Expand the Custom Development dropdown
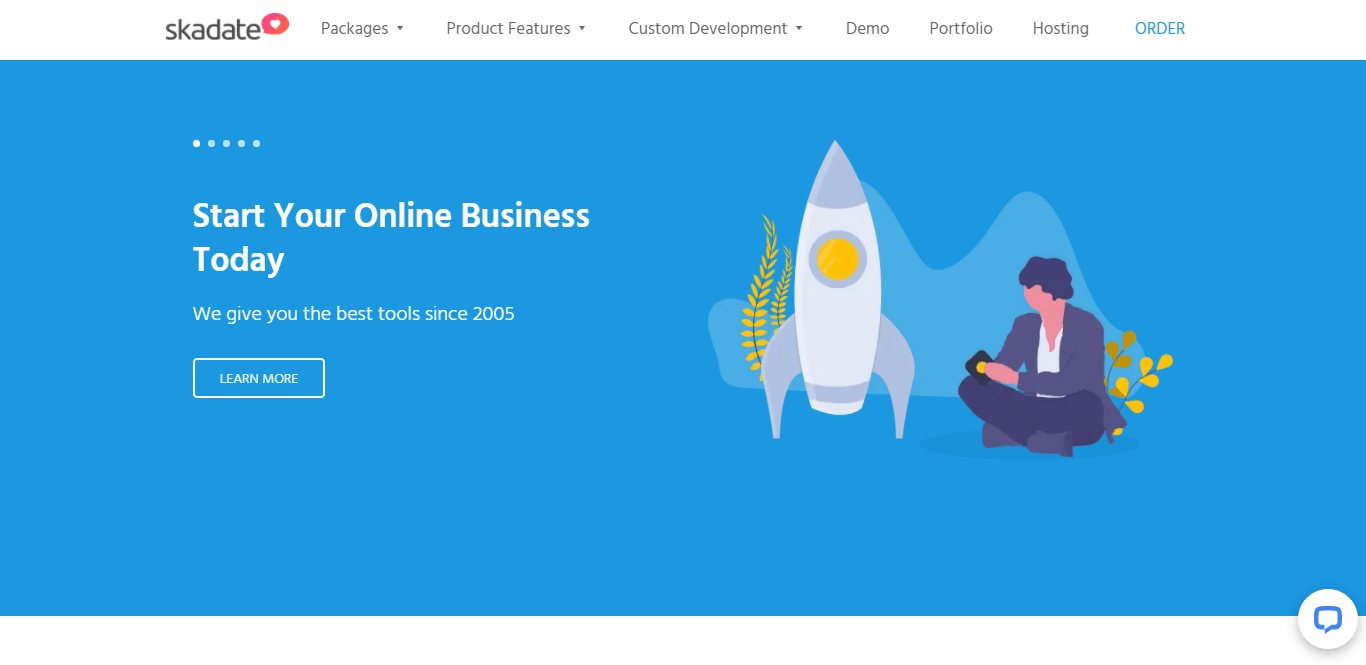The height and width of the screenshot is (665, 1366). (716, 29)
